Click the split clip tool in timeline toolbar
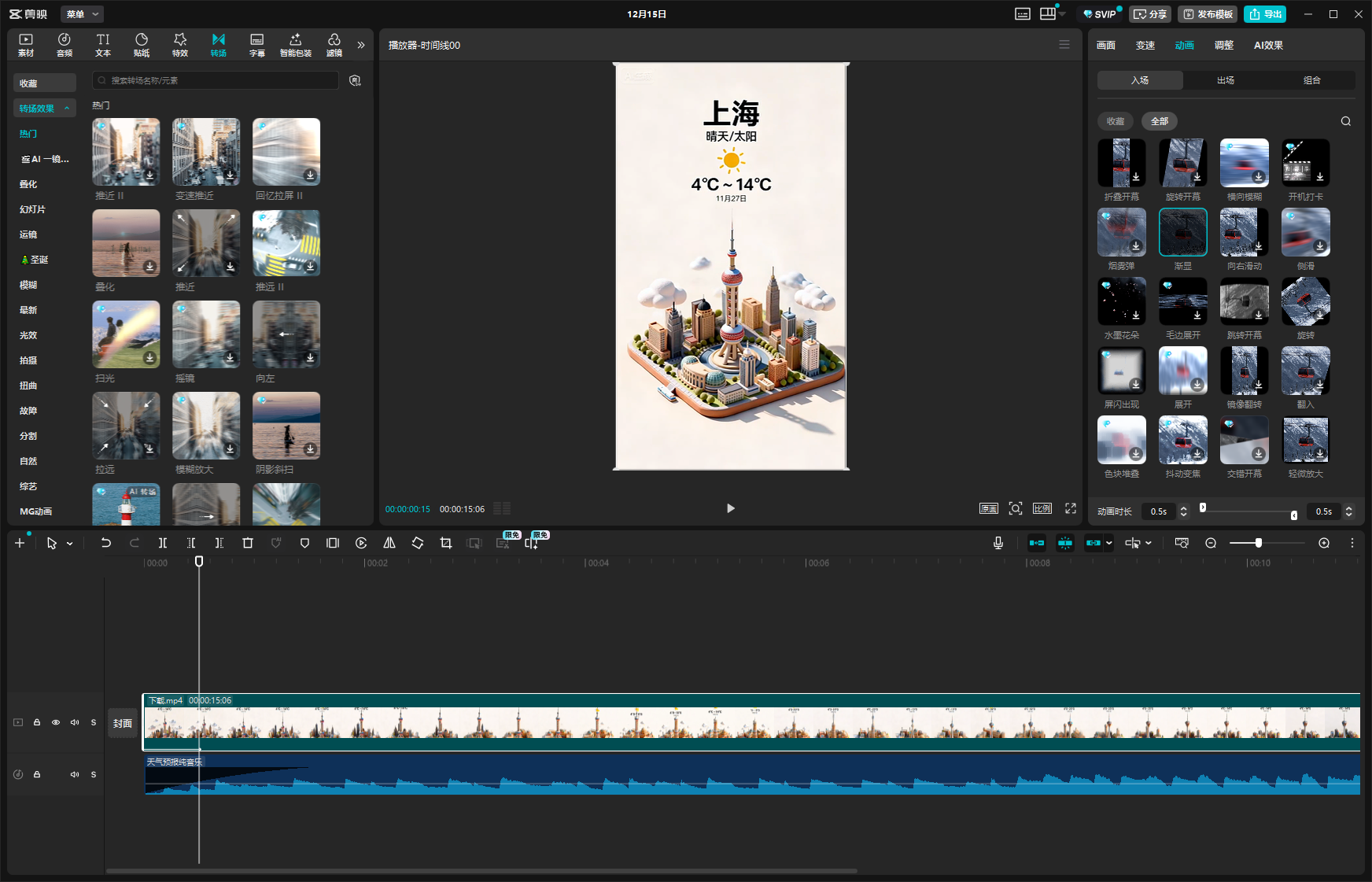 coord(163,543)
